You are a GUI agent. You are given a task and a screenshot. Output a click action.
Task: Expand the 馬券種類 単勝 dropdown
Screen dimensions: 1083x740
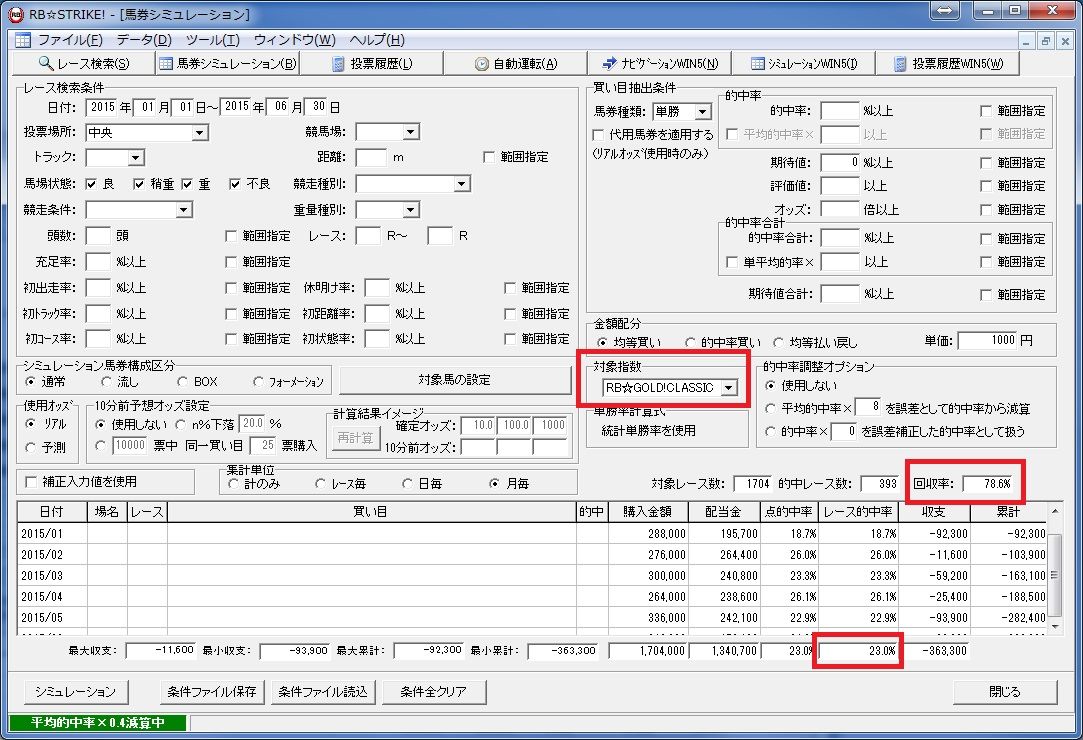702,111
